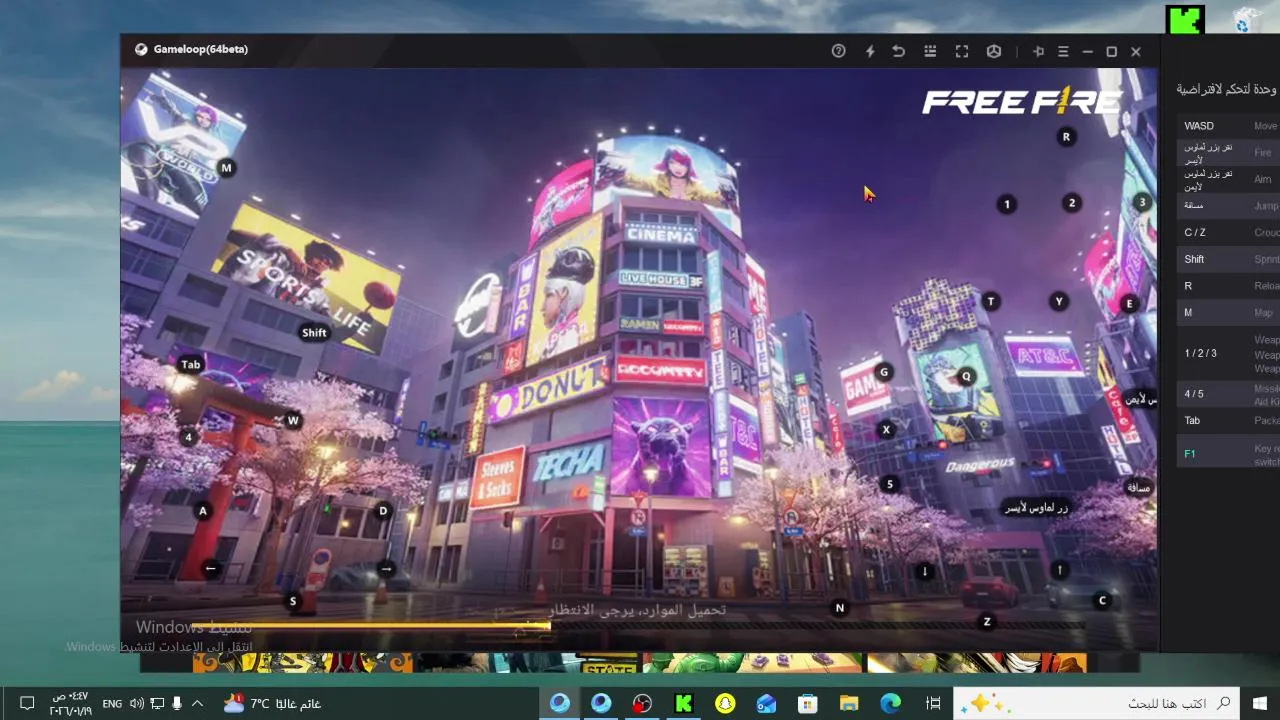This screenshot has height=720, width=1280.
Task: Select the Tab key overlay on the game
Action: (190, 364)
